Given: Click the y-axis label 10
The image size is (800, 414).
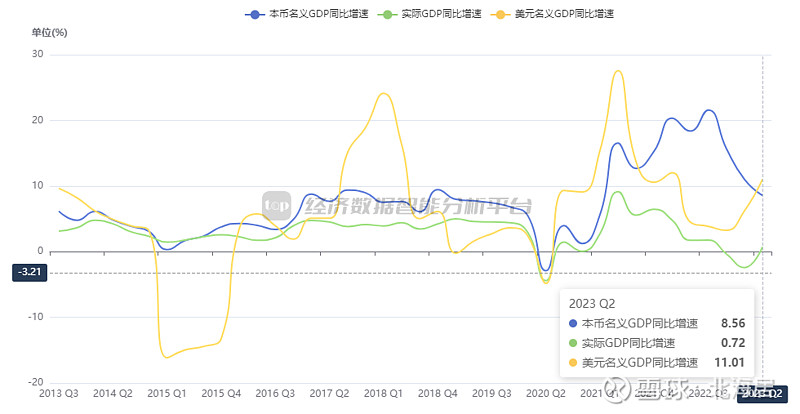Looking at the screenshot, I should tap(37, 185).
